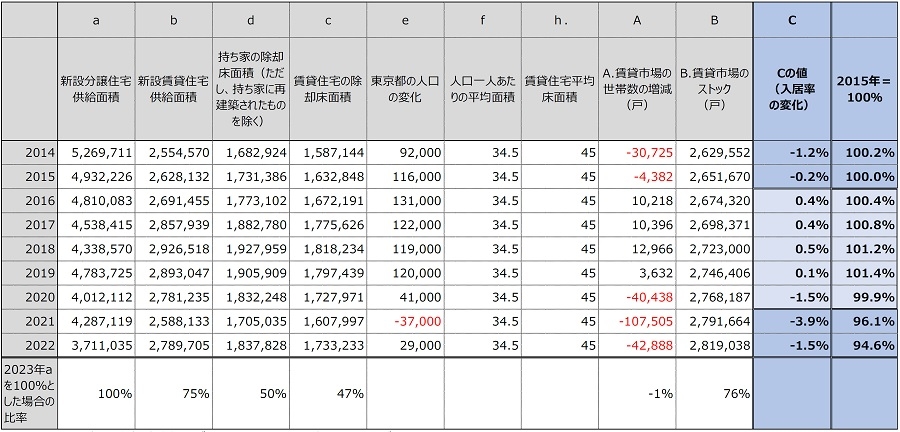Click the 2017 row label

tap(29, 225)
